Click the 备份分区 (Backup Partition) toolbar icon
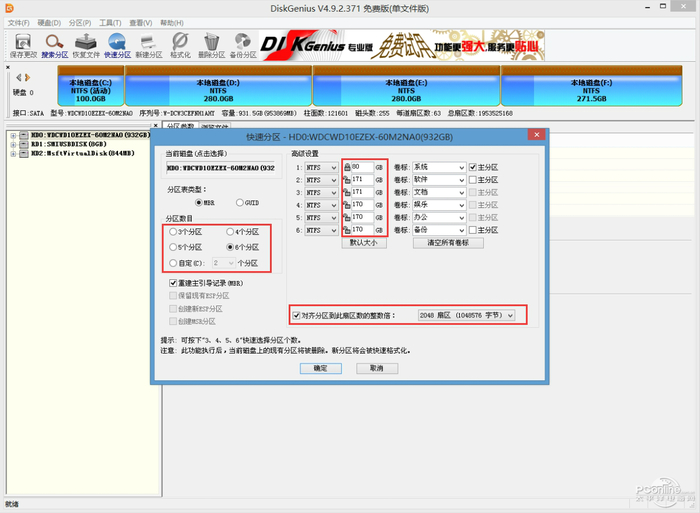700x513 pixels. pos(243,44)
